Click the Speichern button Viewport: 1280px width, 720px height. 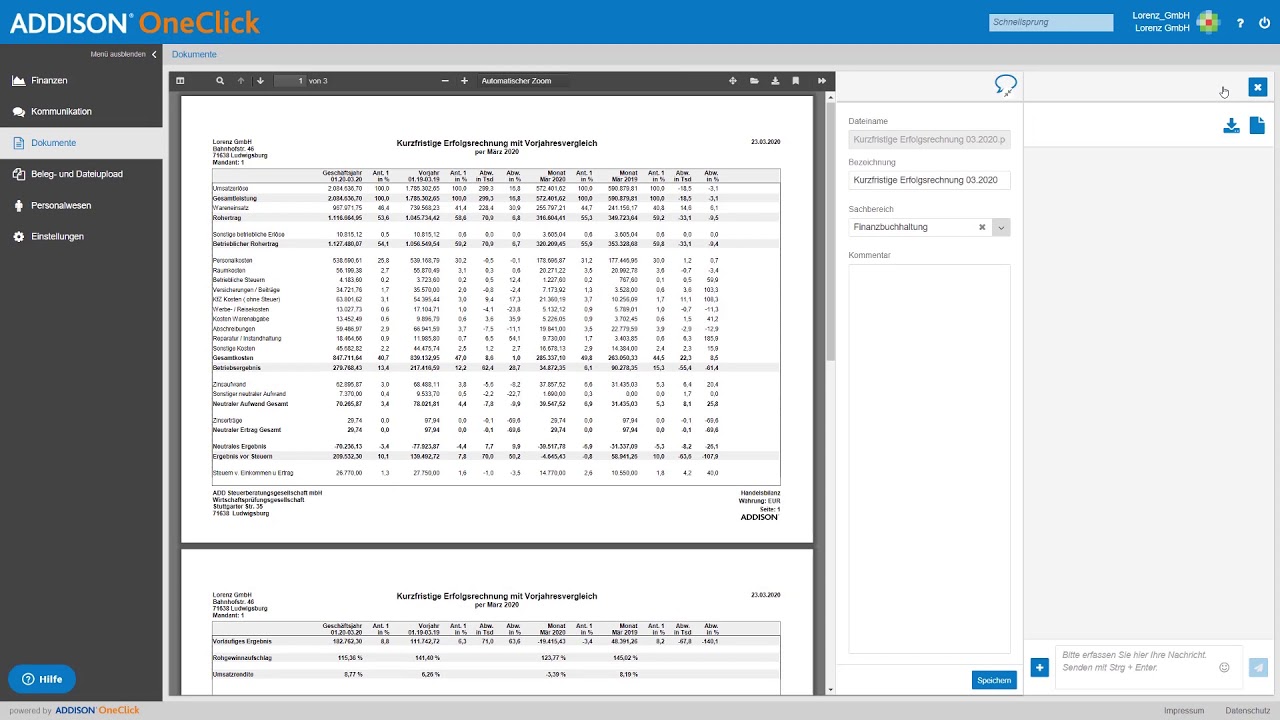coord(994,680)
